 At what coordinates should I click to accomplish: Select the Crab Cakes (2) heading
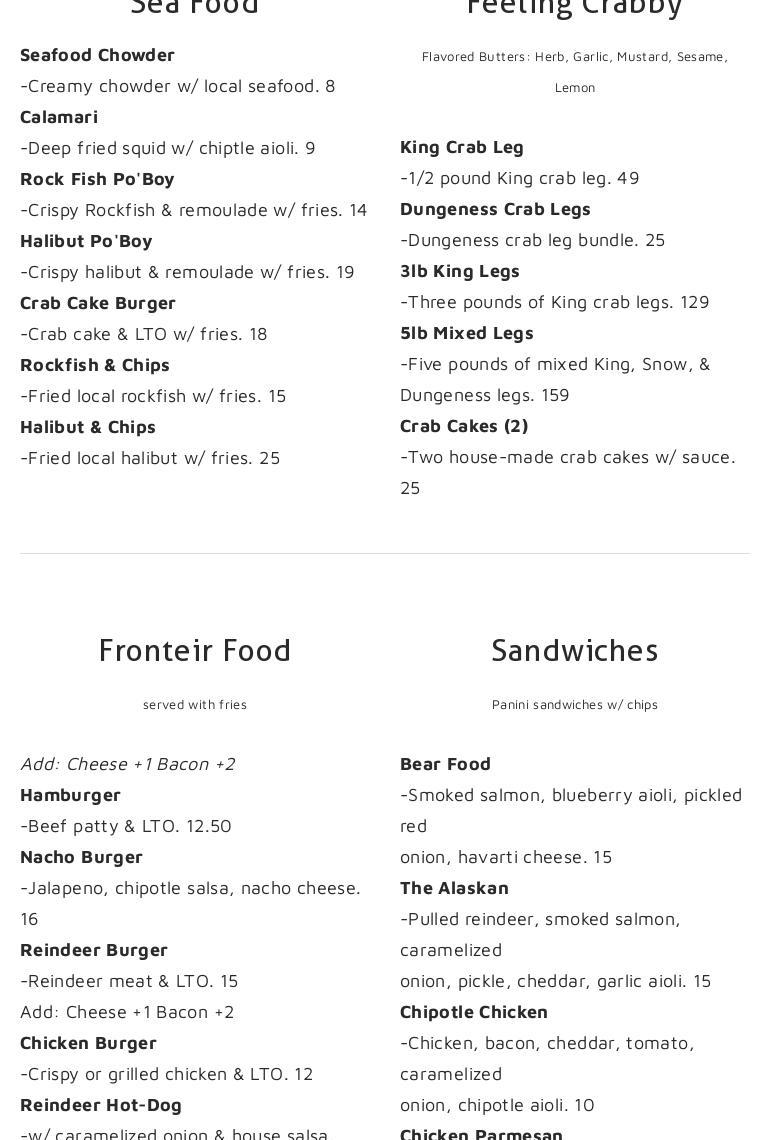(464, 426)
